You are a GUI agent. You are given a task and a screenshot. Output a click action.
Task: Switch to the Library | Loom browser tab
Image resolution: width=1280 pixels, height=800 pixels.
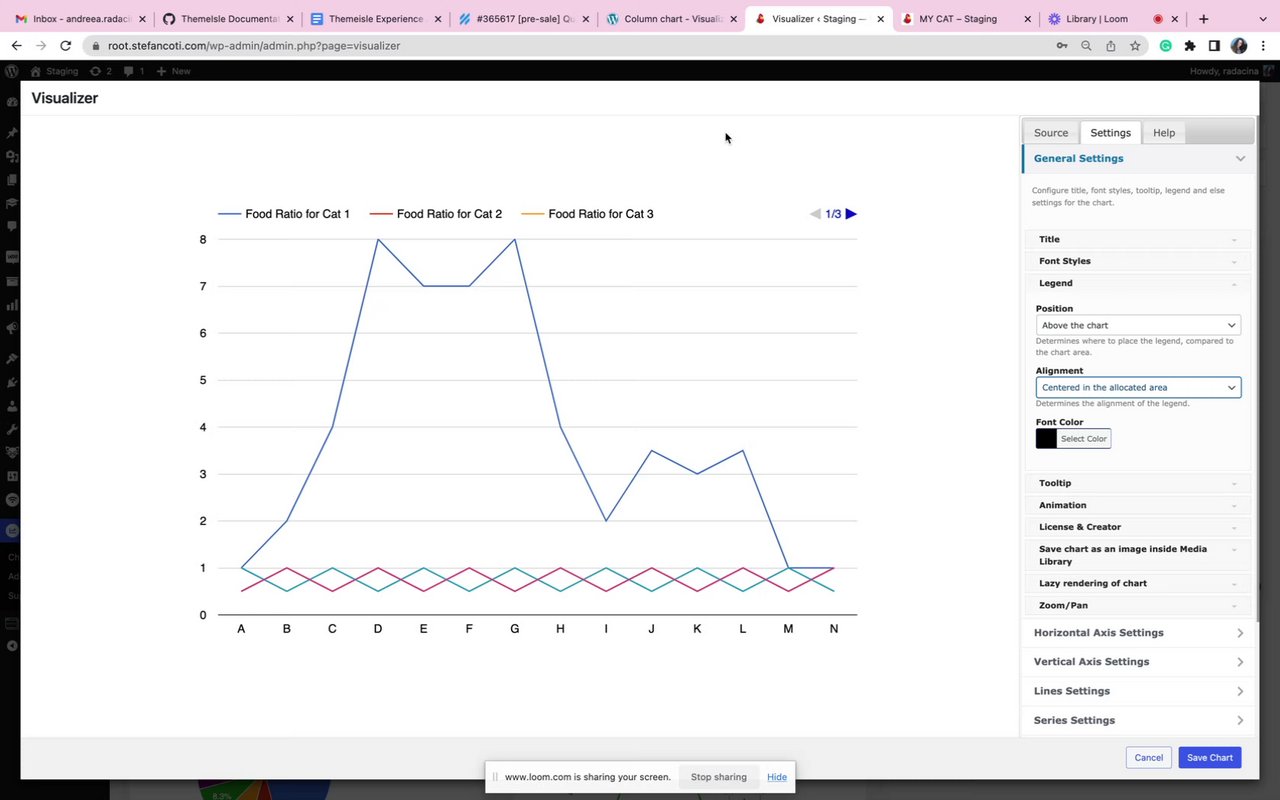pos(1096,19)
